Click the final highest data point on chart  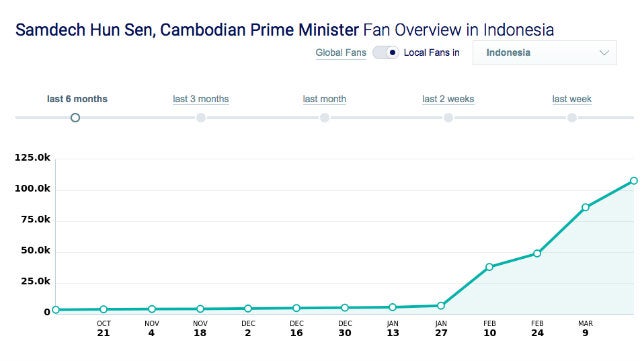point(634,180)
